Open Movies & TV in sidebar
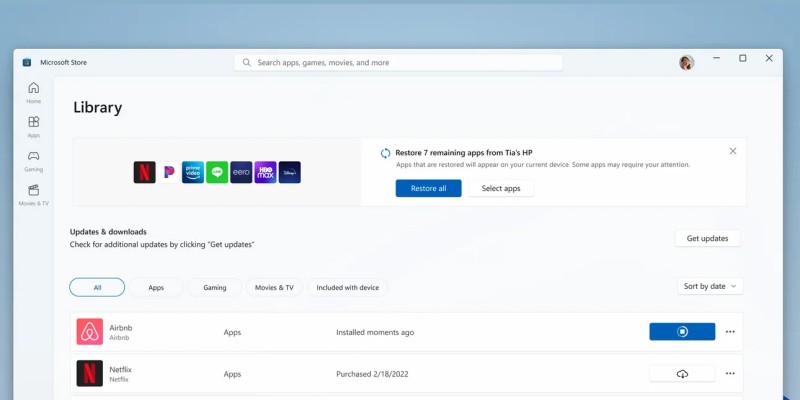 click(x=34, y=195)
